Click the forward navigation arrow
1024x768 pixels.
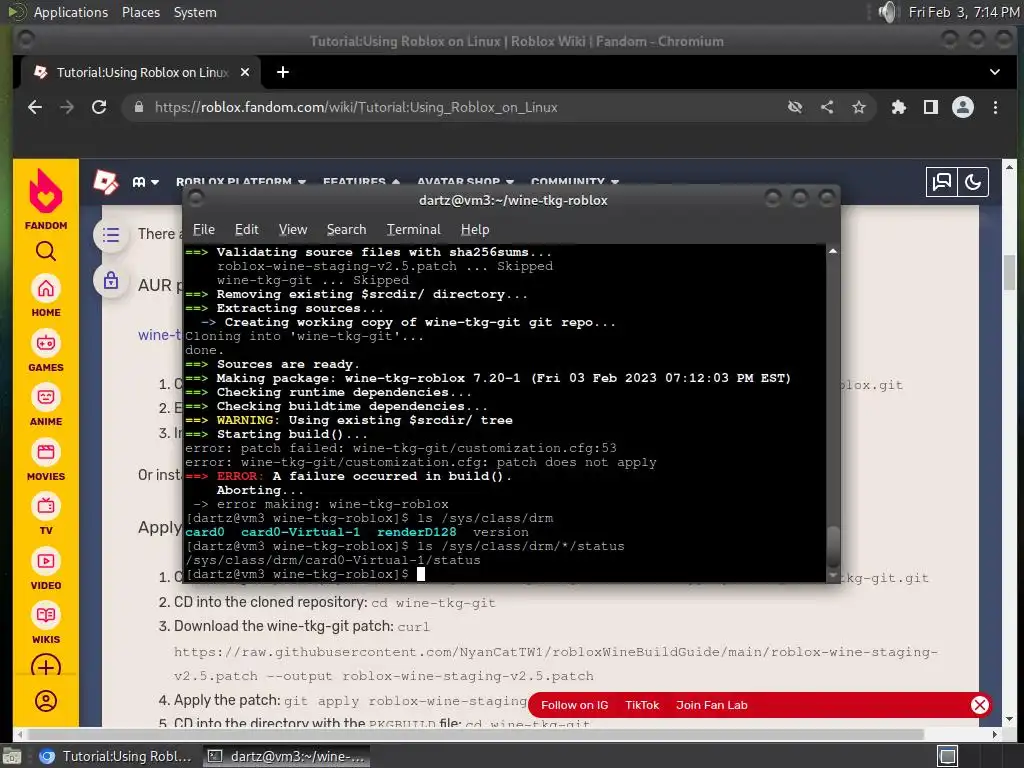pos(67,107)
